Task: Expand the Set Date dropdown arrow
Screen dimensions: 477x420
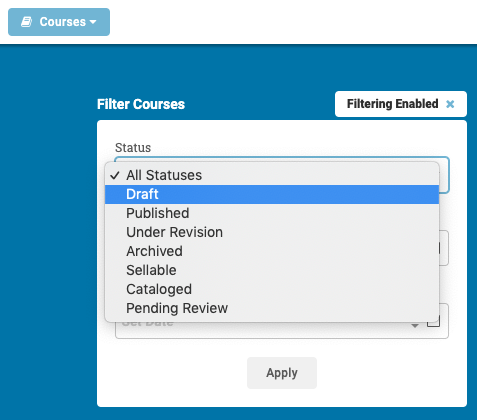Action: tap(415, 325)
